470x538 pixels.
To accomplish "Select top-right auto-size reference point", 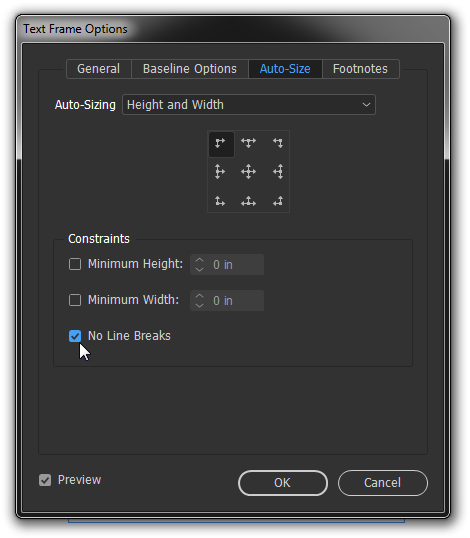I will tap(278, 143).
